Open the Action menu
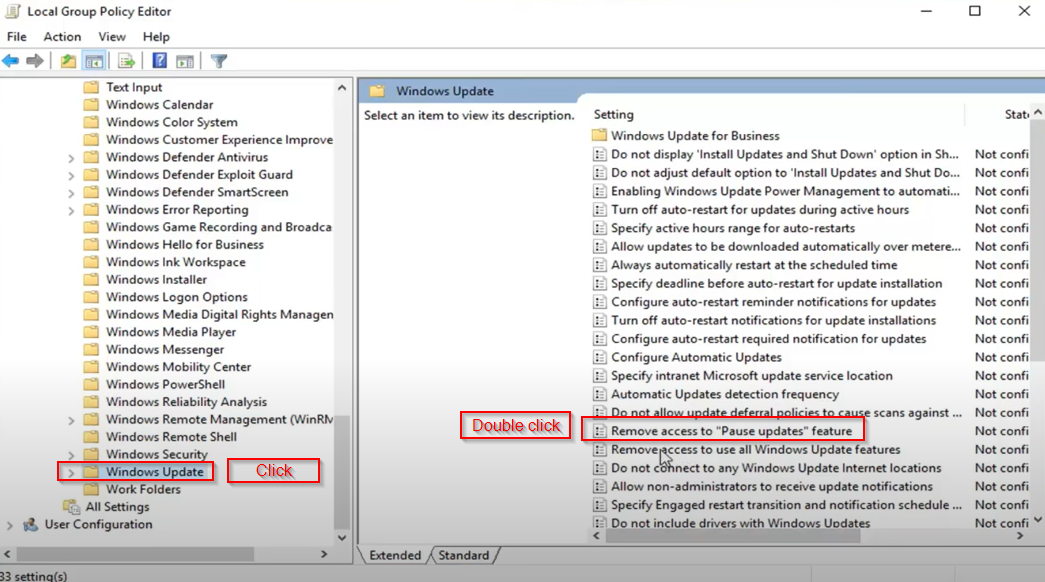This screenshot has height=582, width=1045. pyautogui.click(x=62, y=37)
